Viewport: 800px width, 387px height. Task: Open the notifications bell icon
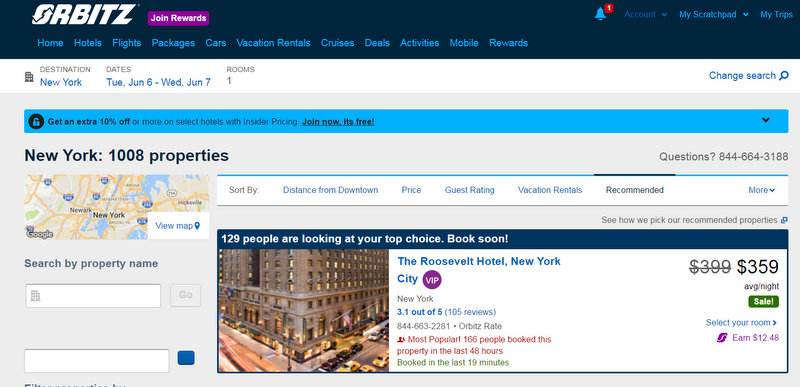pyautogui.click(x=601, y=14)
